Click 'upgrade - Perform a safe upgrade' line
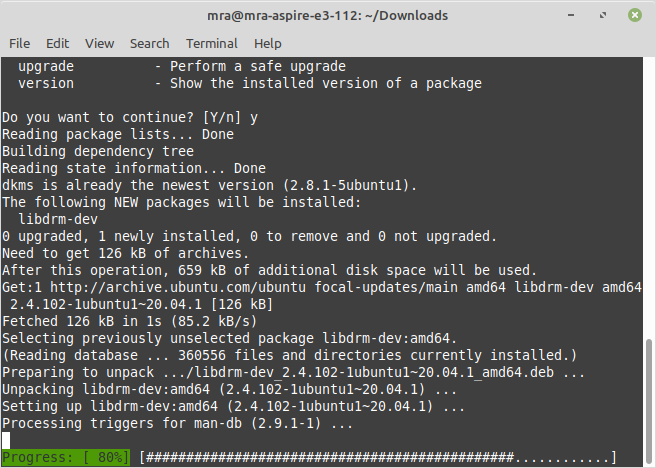This screenshot has width=656, height=468. pos(182,66)
